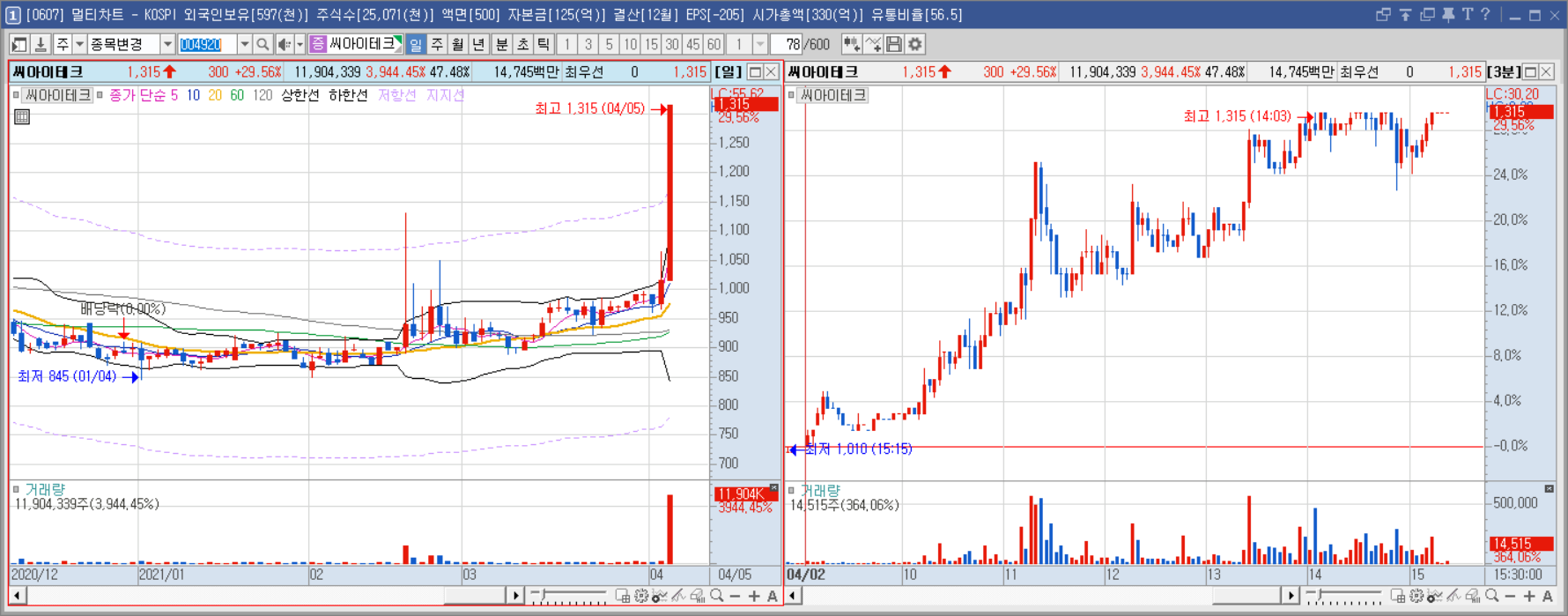Image resolution: width=1568 pixels, height=616 pixels.
Task: Toggle the 씨아이테크 price legend square on daily chart
Action: coord(17,95)
